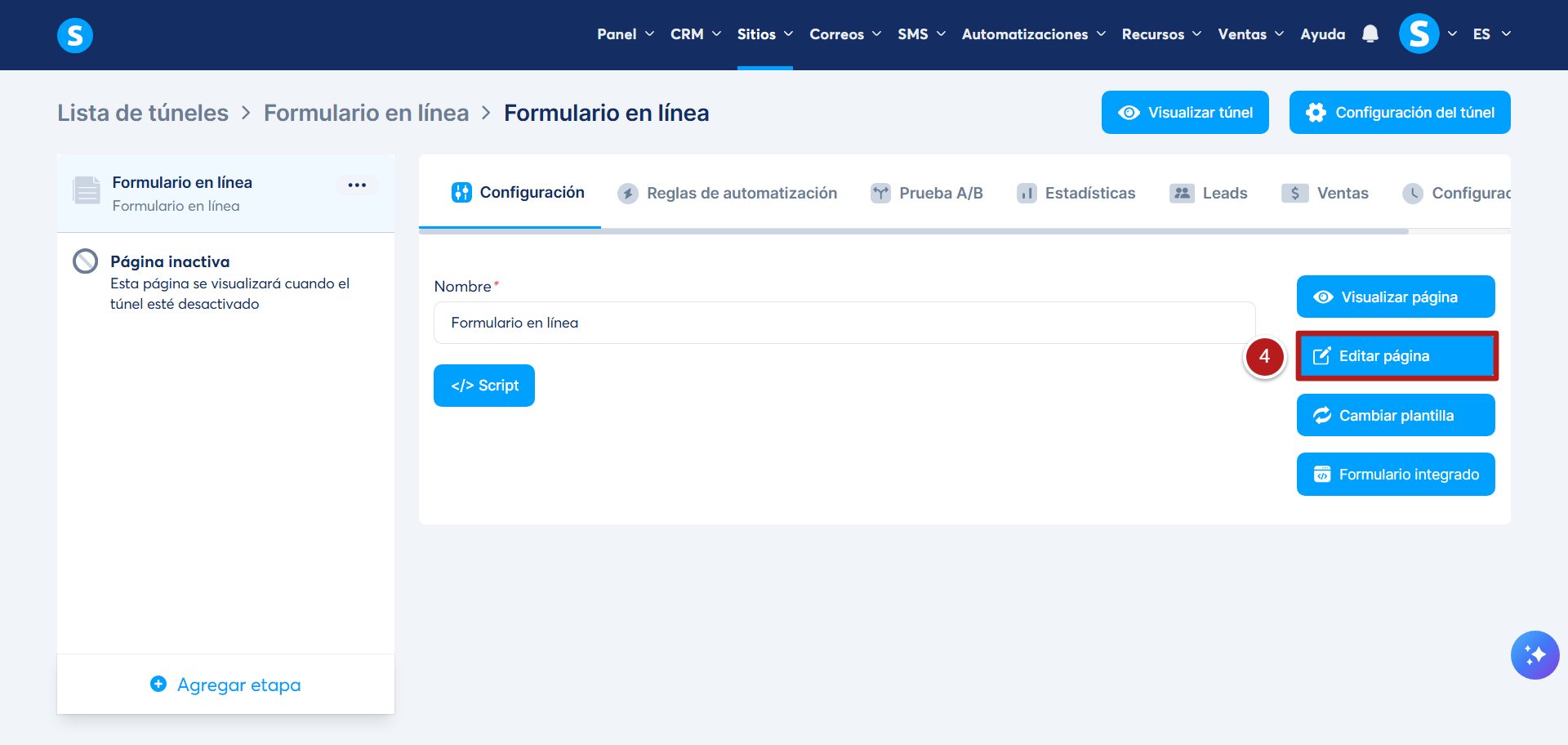Viewport: 1568px width, 745px height.
Task: Click the sliders icon of Configuración tab
Action: coord(461,193)
